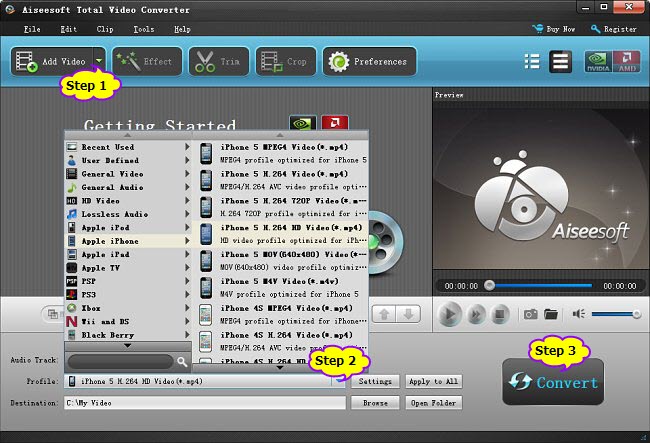Choose iPhone 5 H.264 HD Video profile
The height and width of the screenshot is (443, 650).
[281, 234]
